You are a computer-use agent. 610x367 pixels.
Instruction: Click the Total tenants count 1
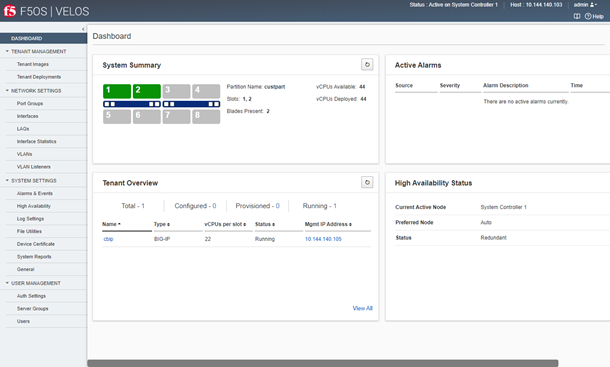coord(143,206)
